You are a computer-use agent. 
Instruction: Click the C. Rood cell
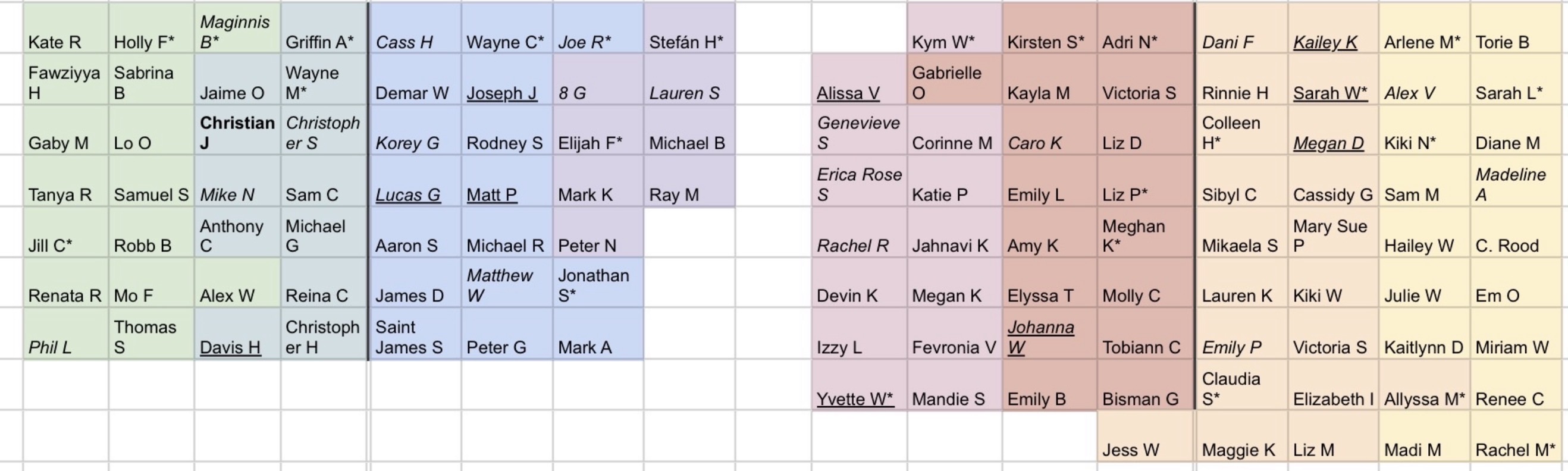(1507, 245)
